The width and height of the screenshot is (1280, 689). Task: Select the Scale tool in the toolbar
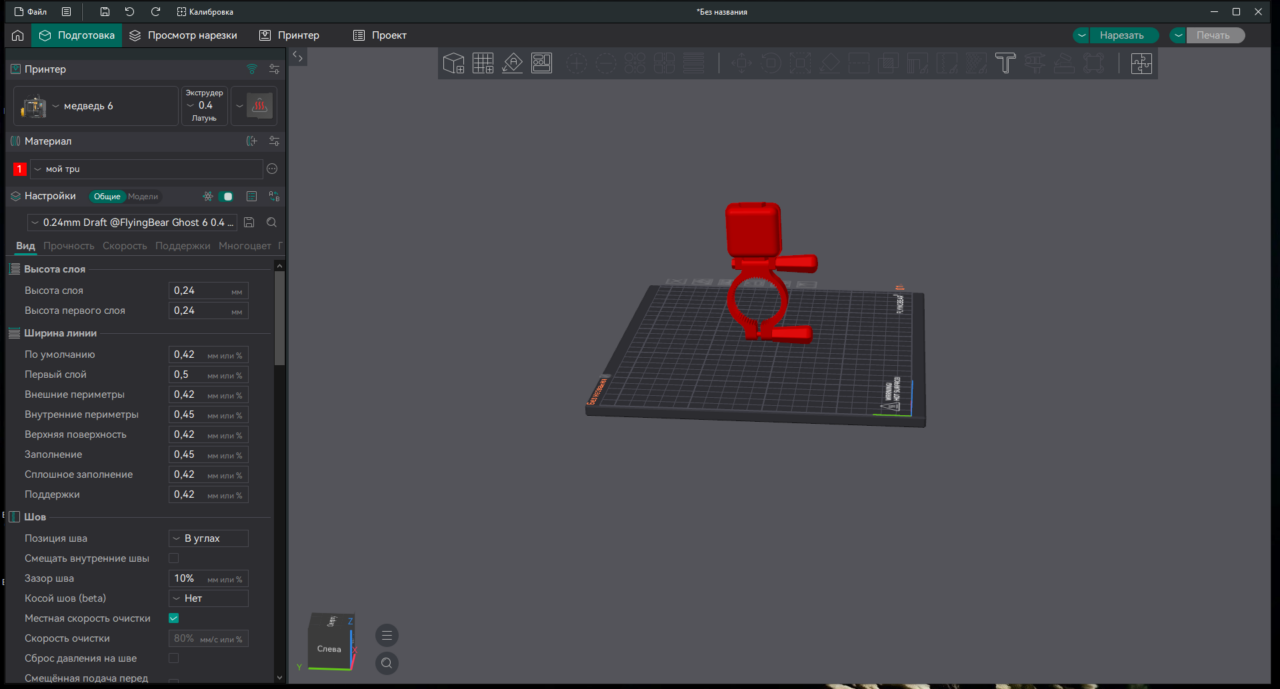[x=800, y=63]
